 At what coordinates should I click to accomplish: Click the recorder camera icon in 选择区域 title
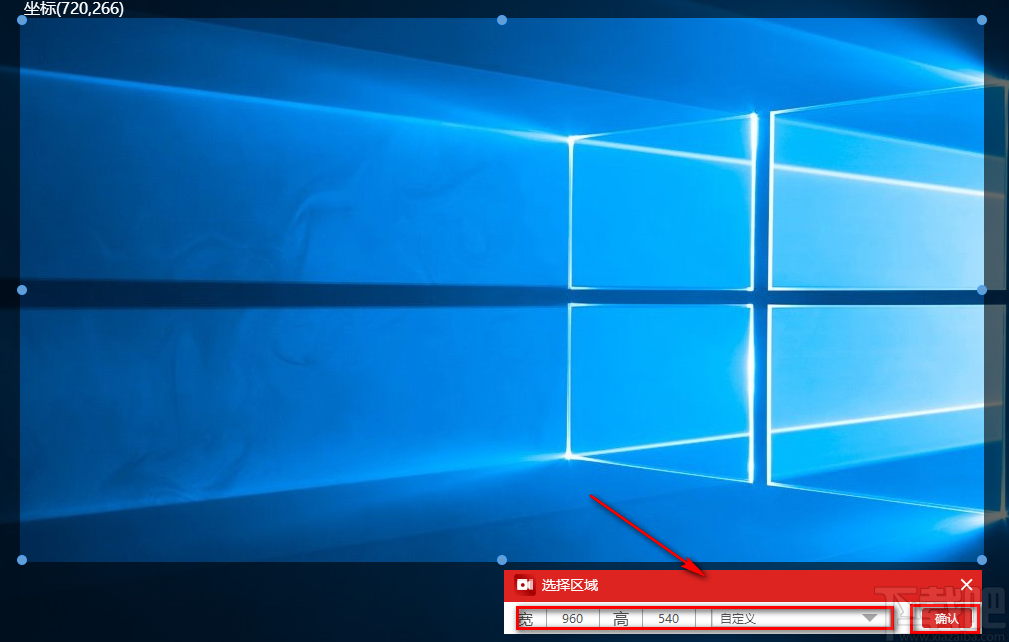coord(525,585)
